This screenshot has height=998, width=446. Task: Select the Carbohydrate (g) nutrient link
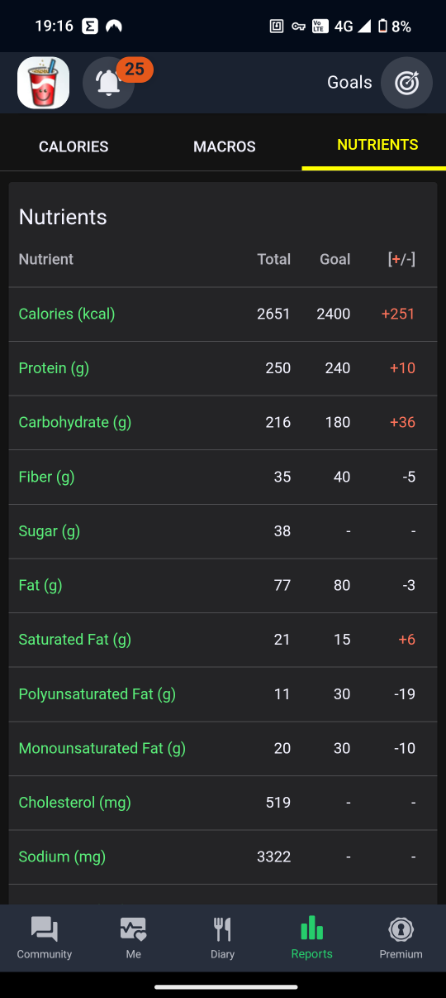tap(75, 422)
